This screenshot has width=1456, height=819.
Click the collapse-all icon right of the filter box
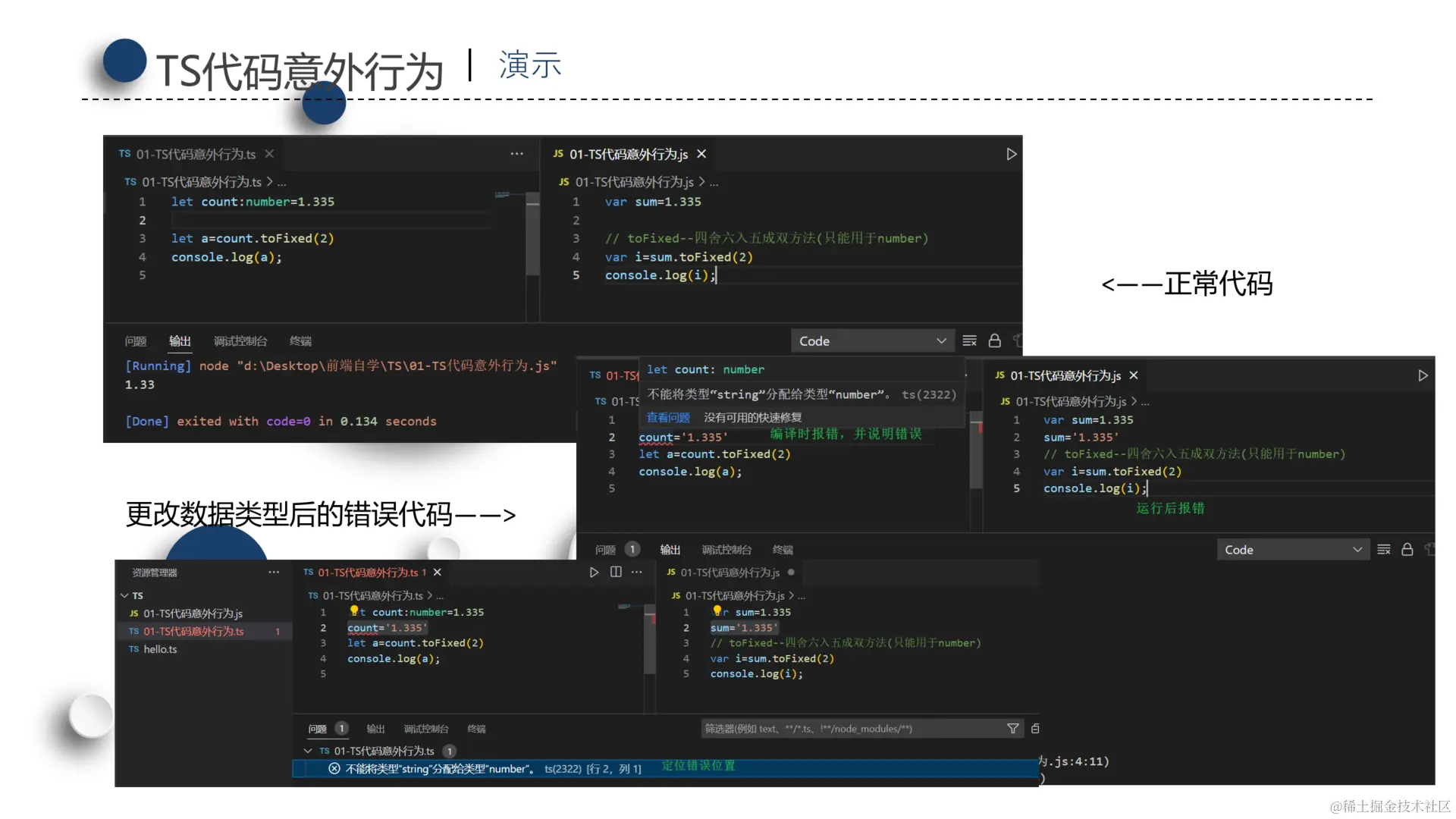(1035, 729)
